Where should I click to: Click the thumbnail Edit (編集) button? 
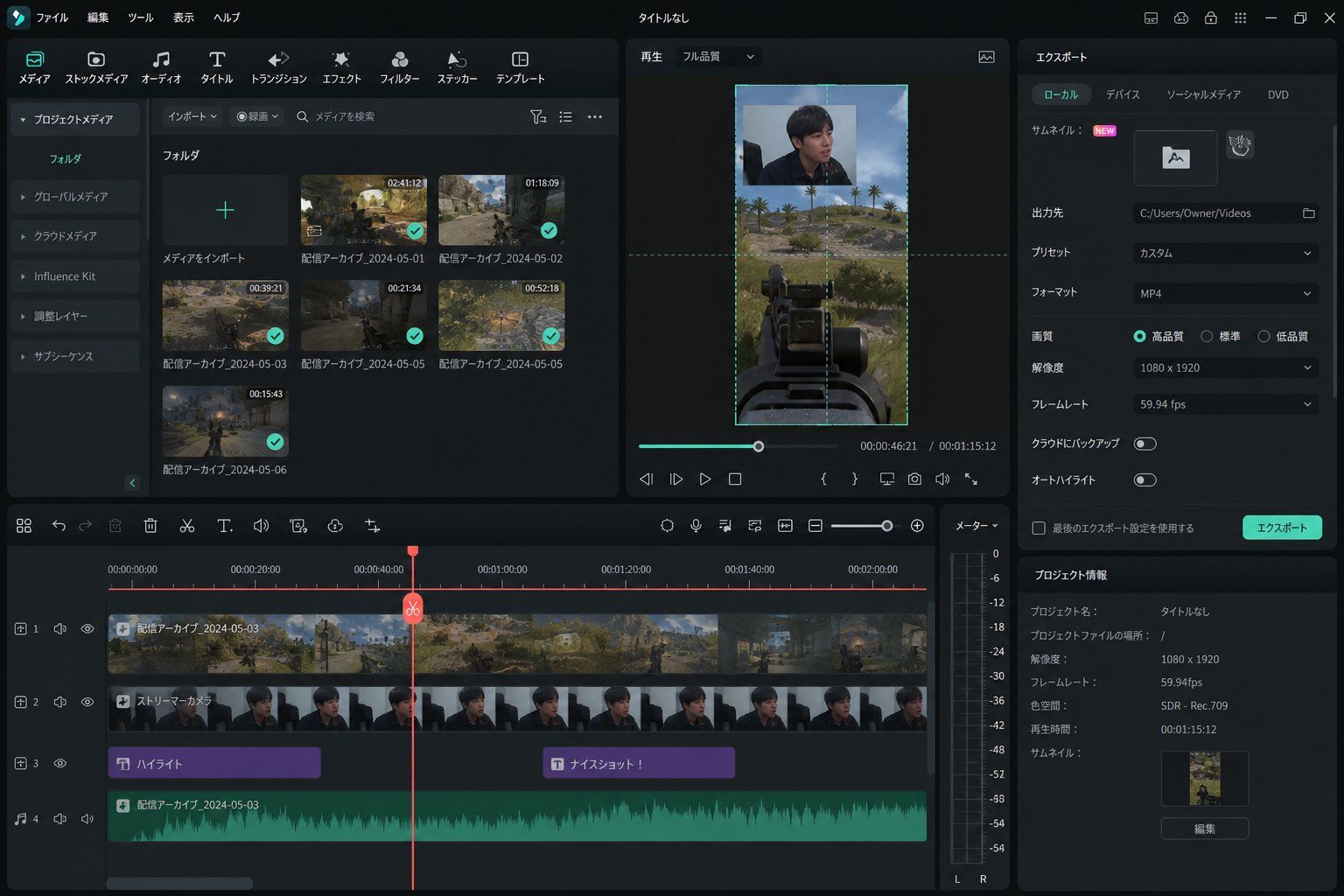pyautogui.click(x=1205, y=829)
